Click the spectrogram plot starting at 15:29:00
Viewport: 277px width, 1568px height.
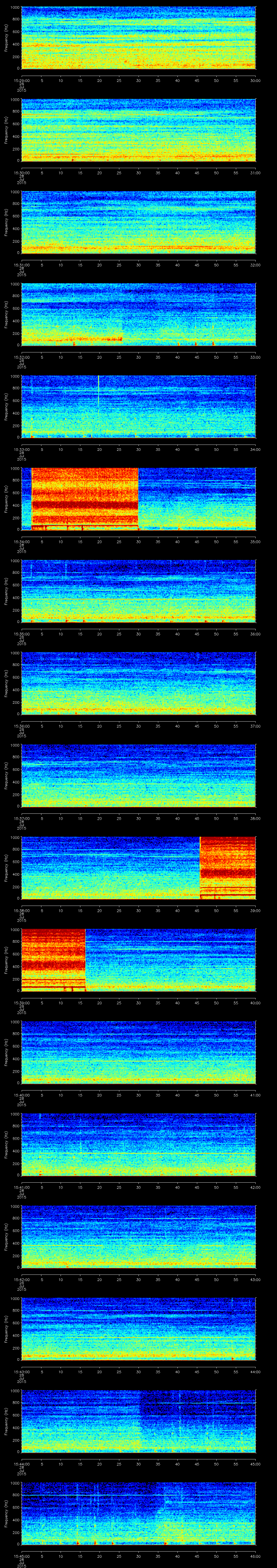(x=138, y=38)
